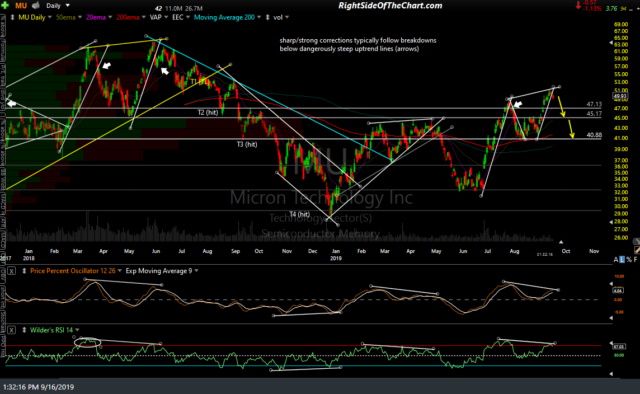The height and width of the screenshot is (394, 640).
Task: Click the upper scale triangle in RSI pane
Action: [611, 343]
